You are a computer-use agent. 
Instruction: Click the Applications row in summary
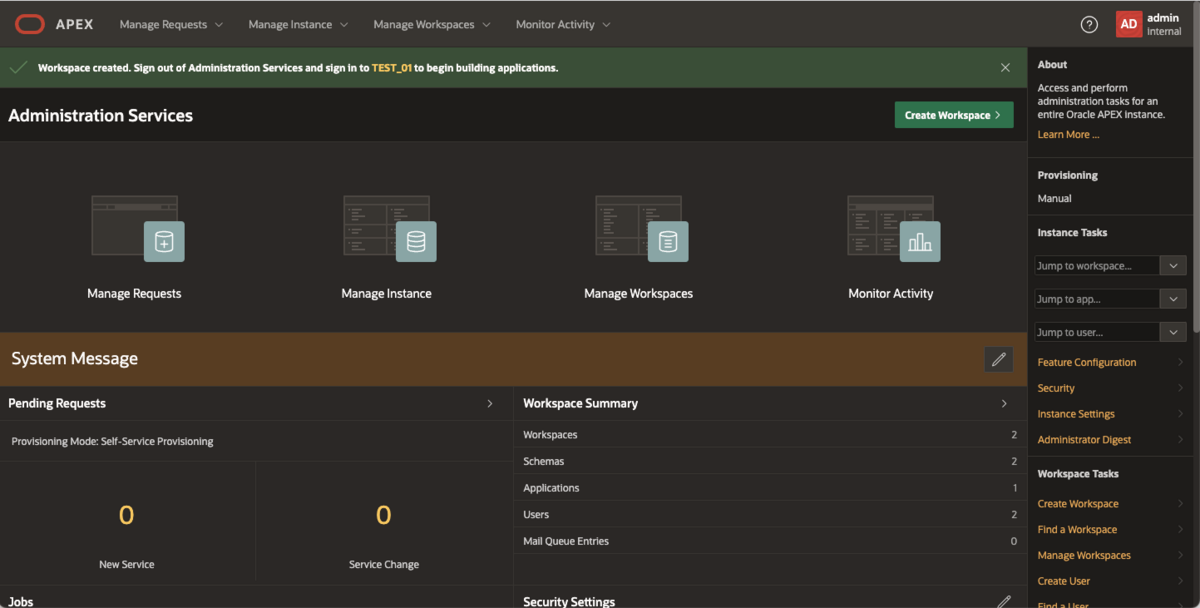[x=770, y=488]
